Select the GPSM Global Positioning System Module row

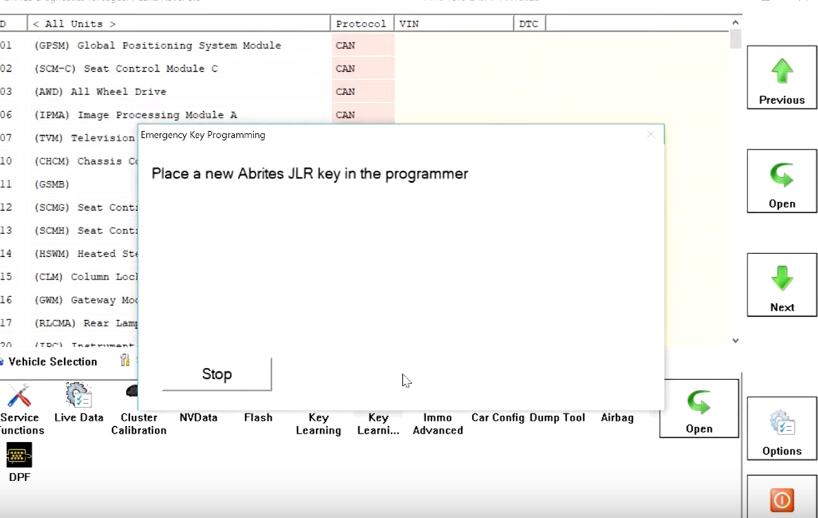pyautogui.click(x=365, y=45)
